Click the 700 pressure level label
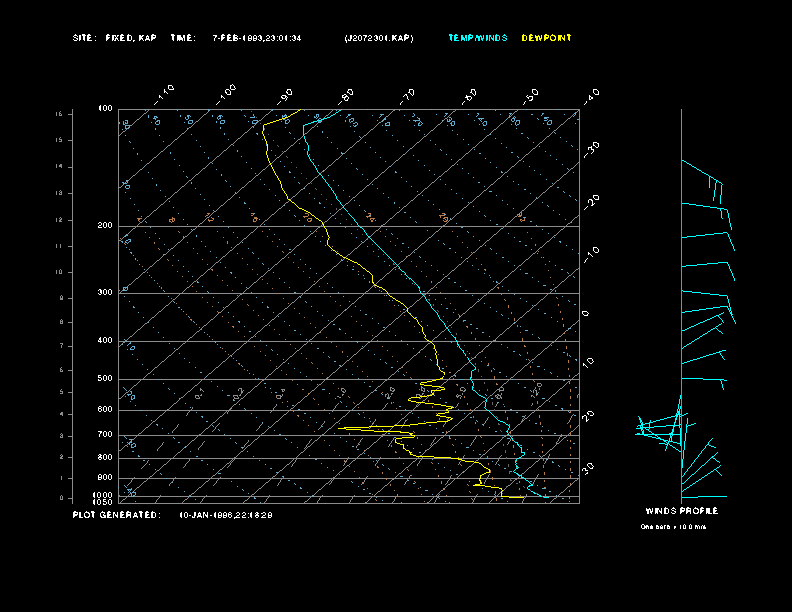This screenshot has width=792, height=612. tap(105, 434)
